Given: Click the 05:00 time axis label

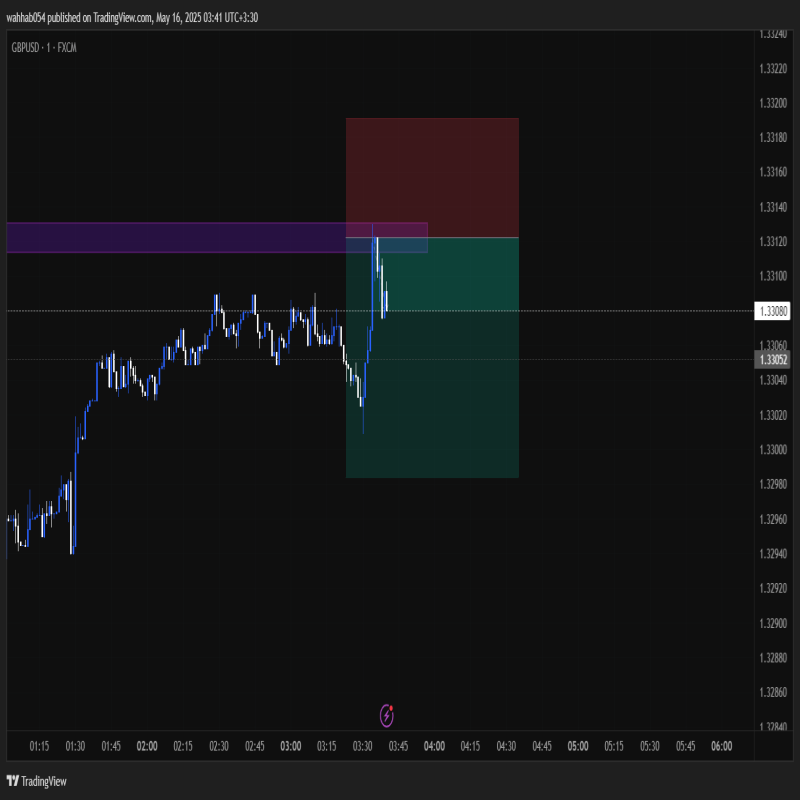Looking at the screenshot, I should pos(578,746).
